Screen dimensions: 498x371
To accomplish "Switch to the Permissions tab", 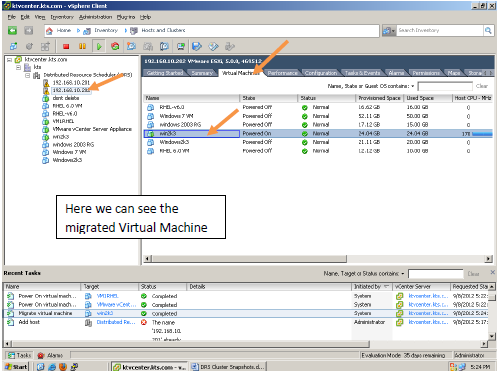I will pyautogui.click(x=426, y=73).
